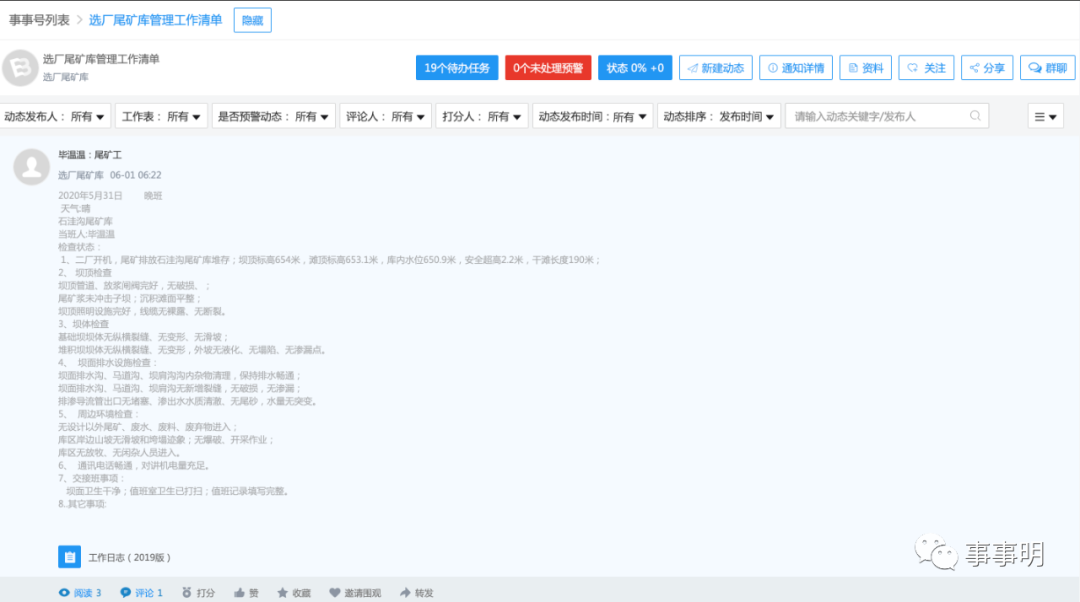Click the search magnifier icon
Screen dimensions: 1080x602
[975, 117]
